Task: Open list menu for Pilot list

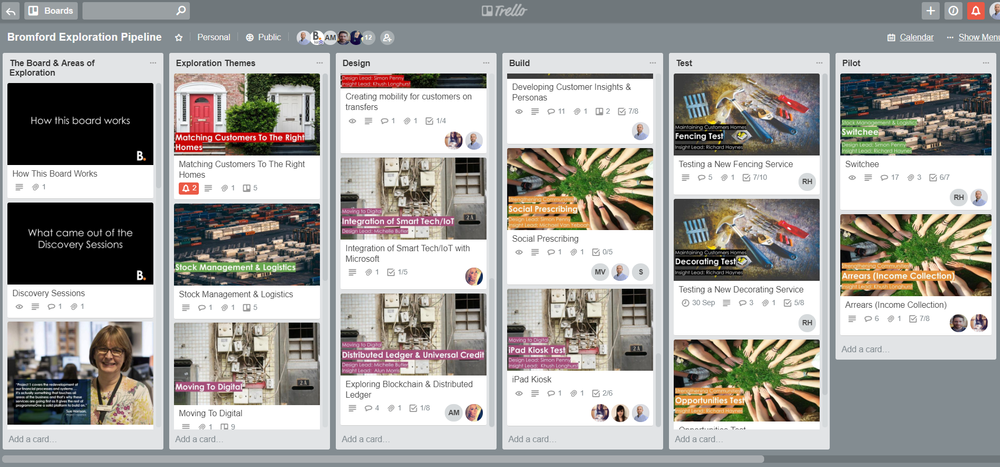Action: [x=985, y=63]
